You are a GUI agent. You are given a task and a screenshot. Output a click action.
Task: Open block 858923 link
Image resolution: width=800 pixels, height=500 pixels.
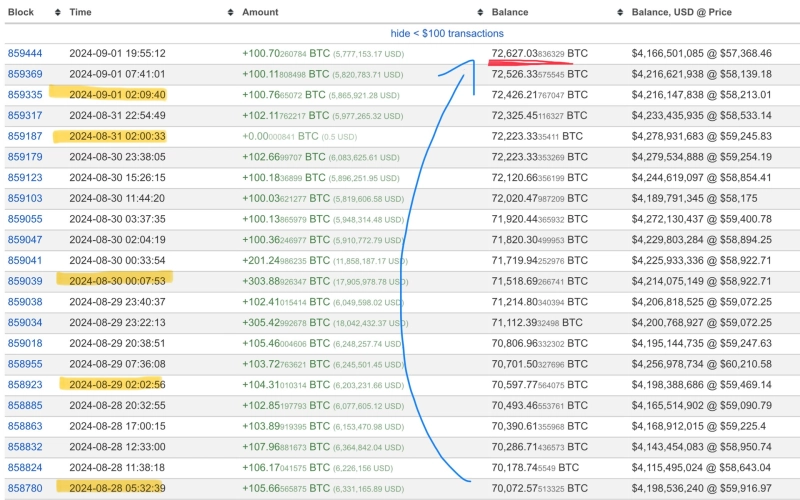pos(24,384)
